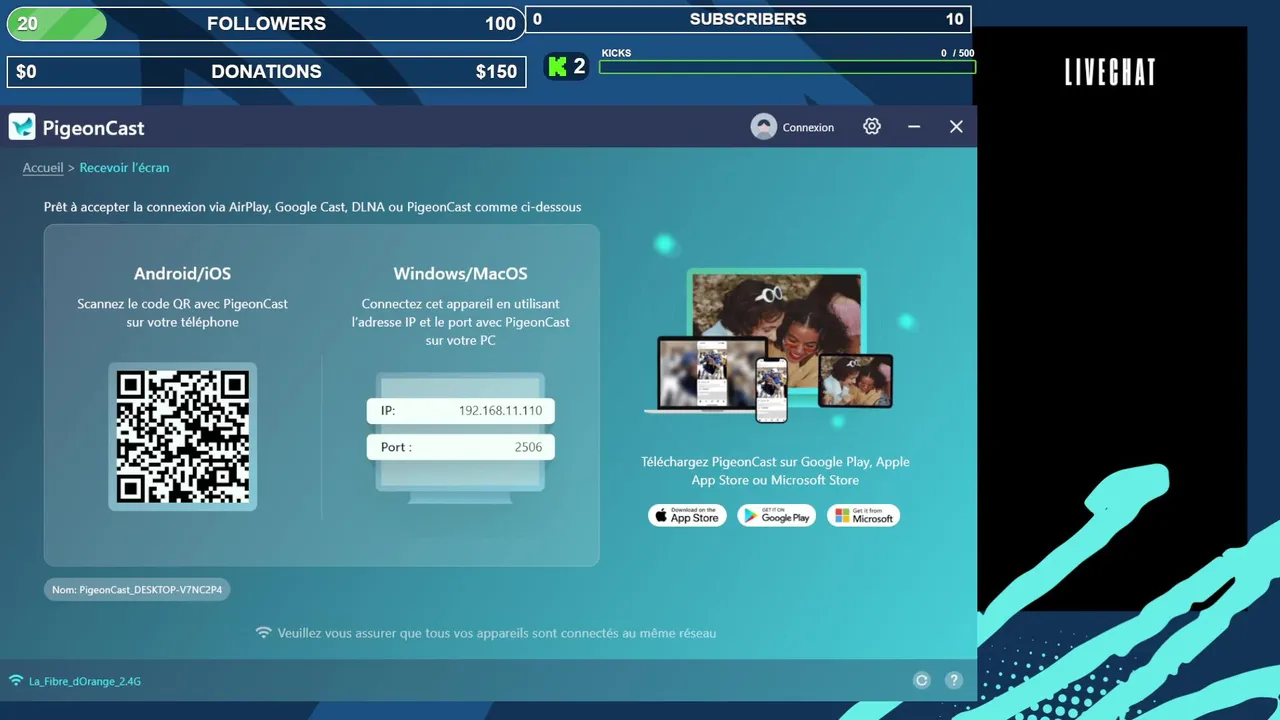Image resolution: width=1280 pixels, height=720 pixels.
Task: Click the 'Connectez cet appareil' instruction text
Action: [x=461, y=322]
